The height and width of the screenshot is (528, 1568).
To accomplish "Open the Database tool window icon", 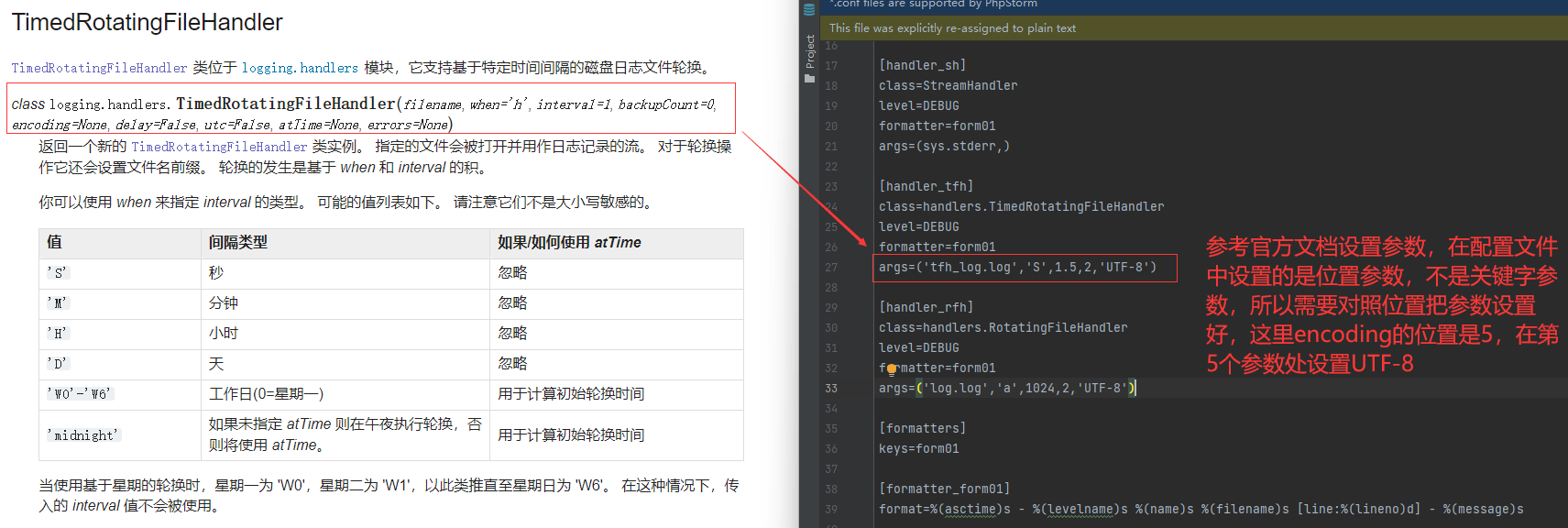I will pyautogui.click(x=809, y=10).
